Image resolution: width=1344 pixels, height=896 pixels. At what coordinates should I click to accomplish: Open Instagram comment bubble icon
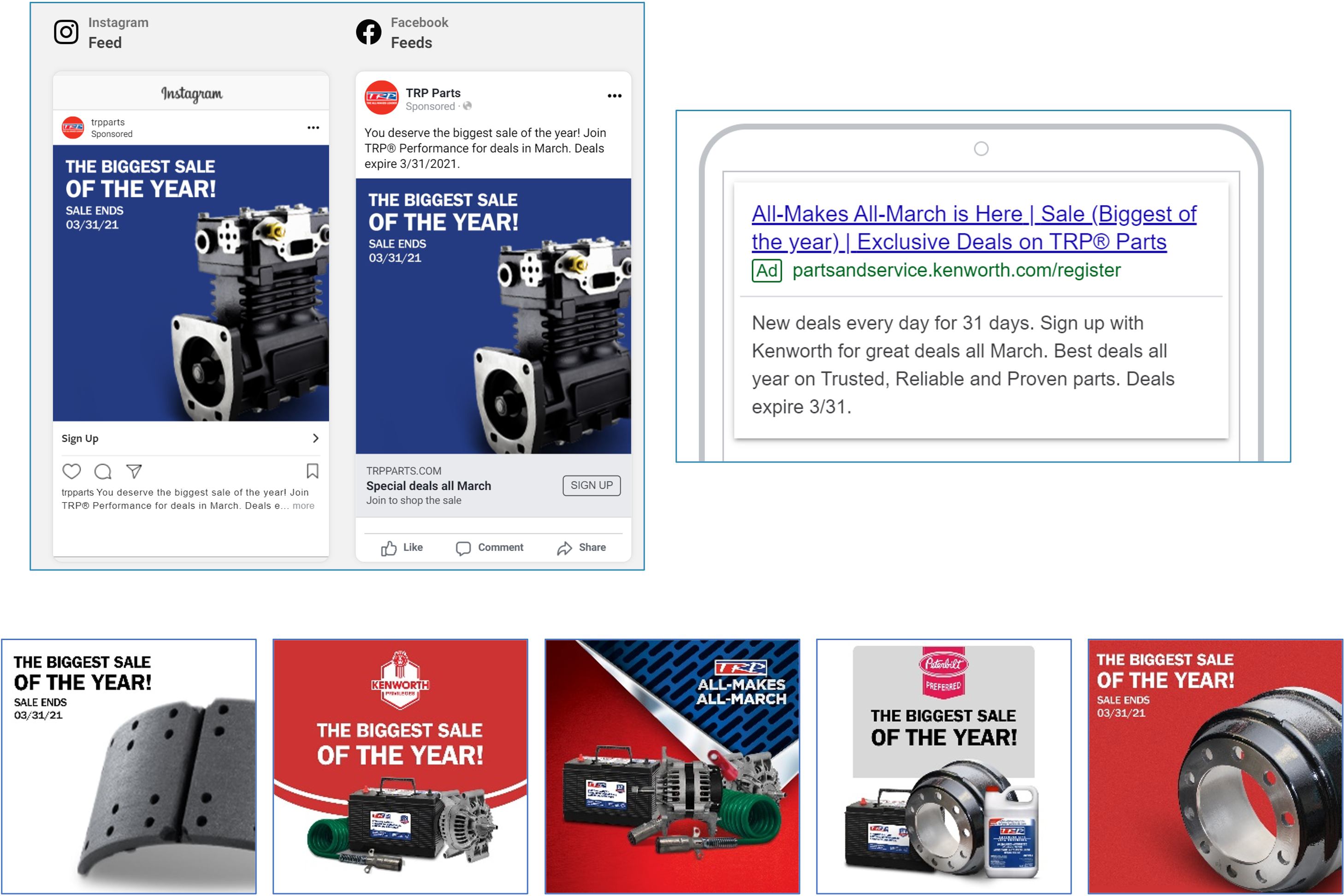(x=103, y=471)
